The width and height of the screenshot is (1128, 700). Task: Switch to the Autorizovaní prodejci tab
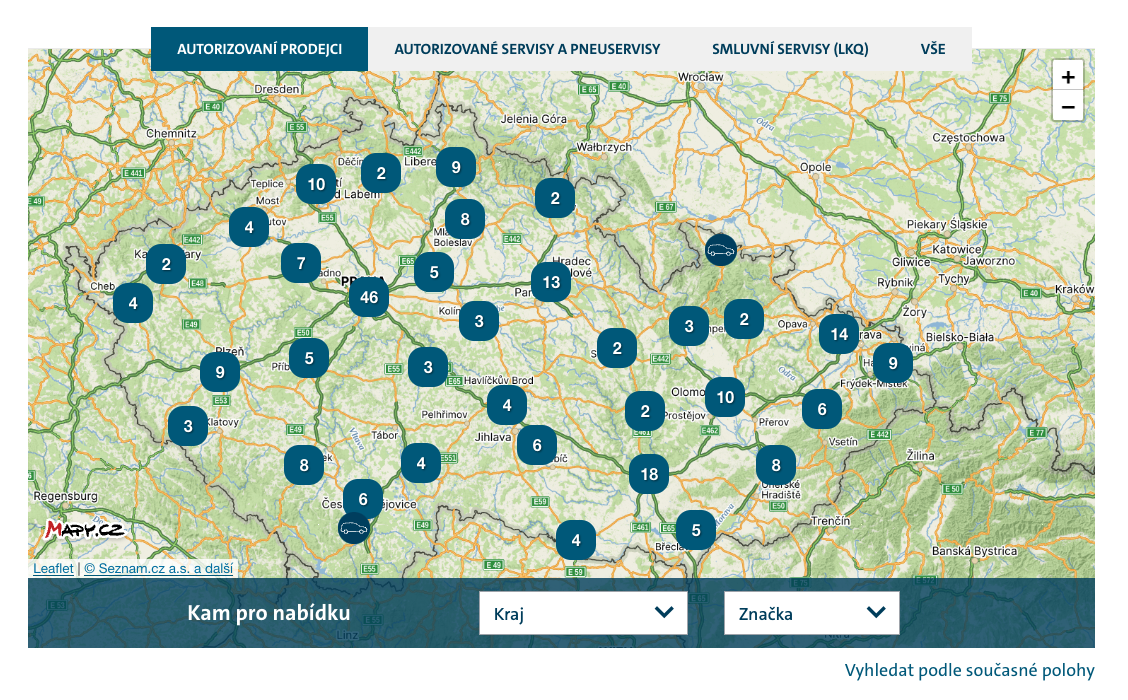coord(260,49)
